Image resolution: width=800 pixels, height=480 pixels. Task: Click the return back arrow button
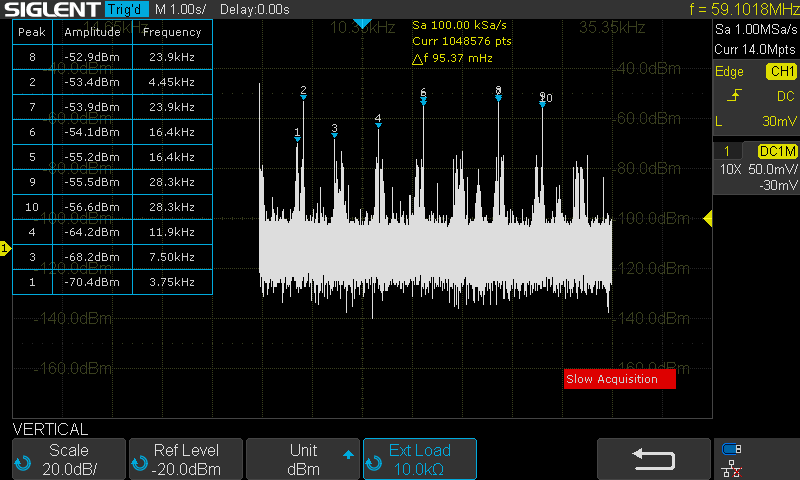coord(654,459)
